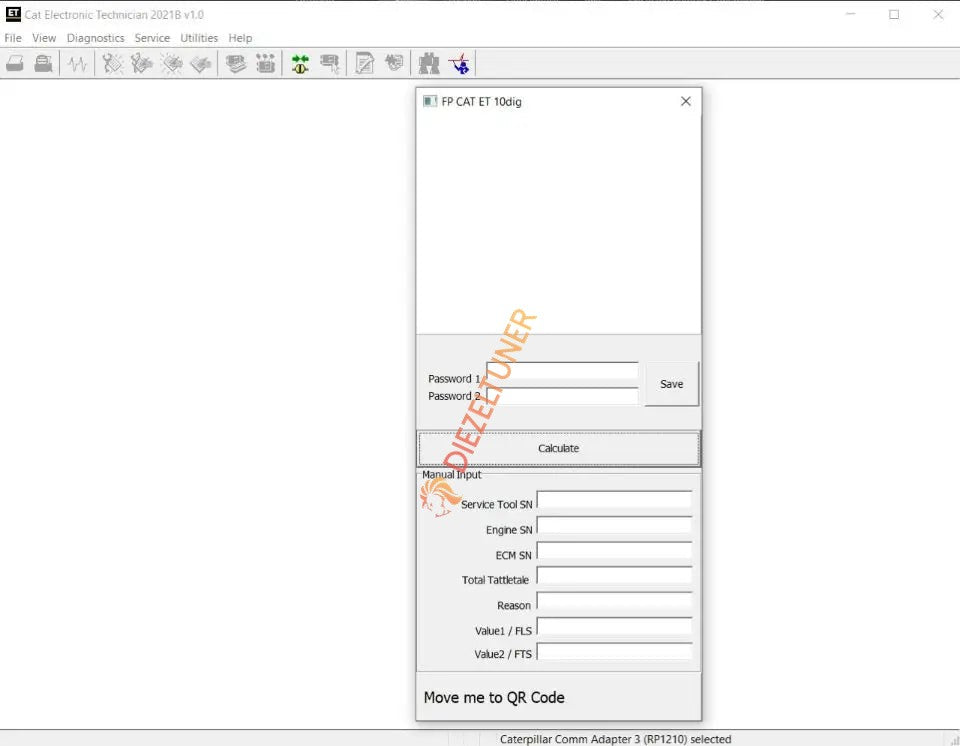Screen dimensions: 960x746
Task: Open the ECM Summary toolbar icon
Action: tap(236, 63)
